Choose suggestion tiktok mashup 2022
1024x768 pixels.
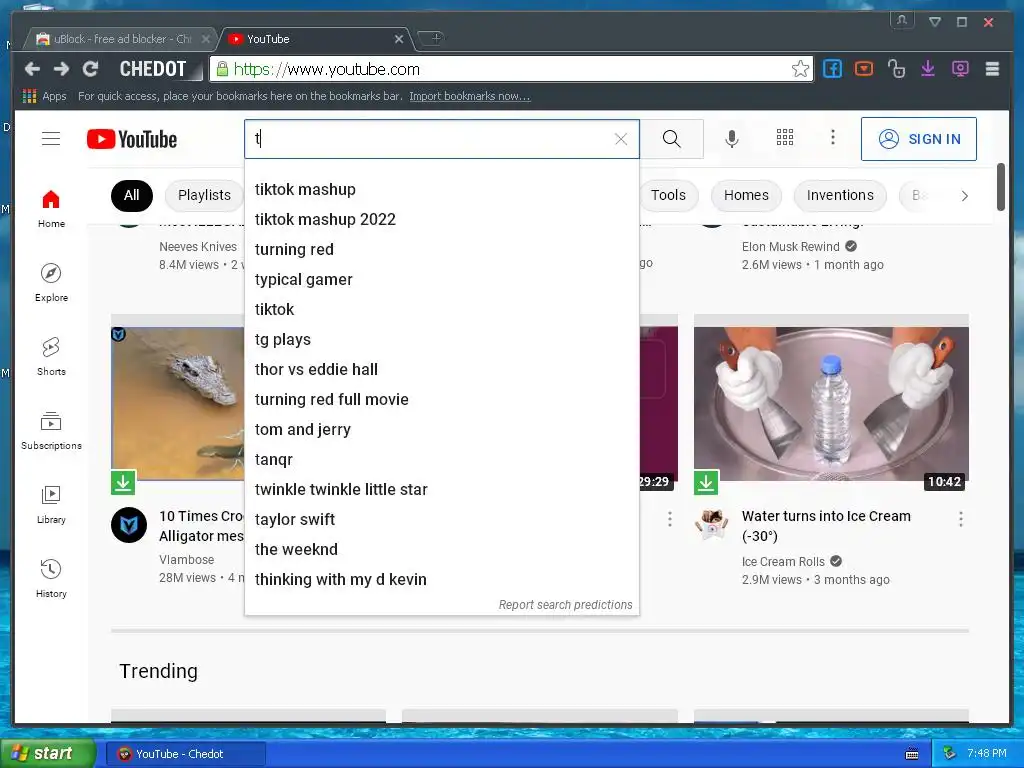(441, 219)
